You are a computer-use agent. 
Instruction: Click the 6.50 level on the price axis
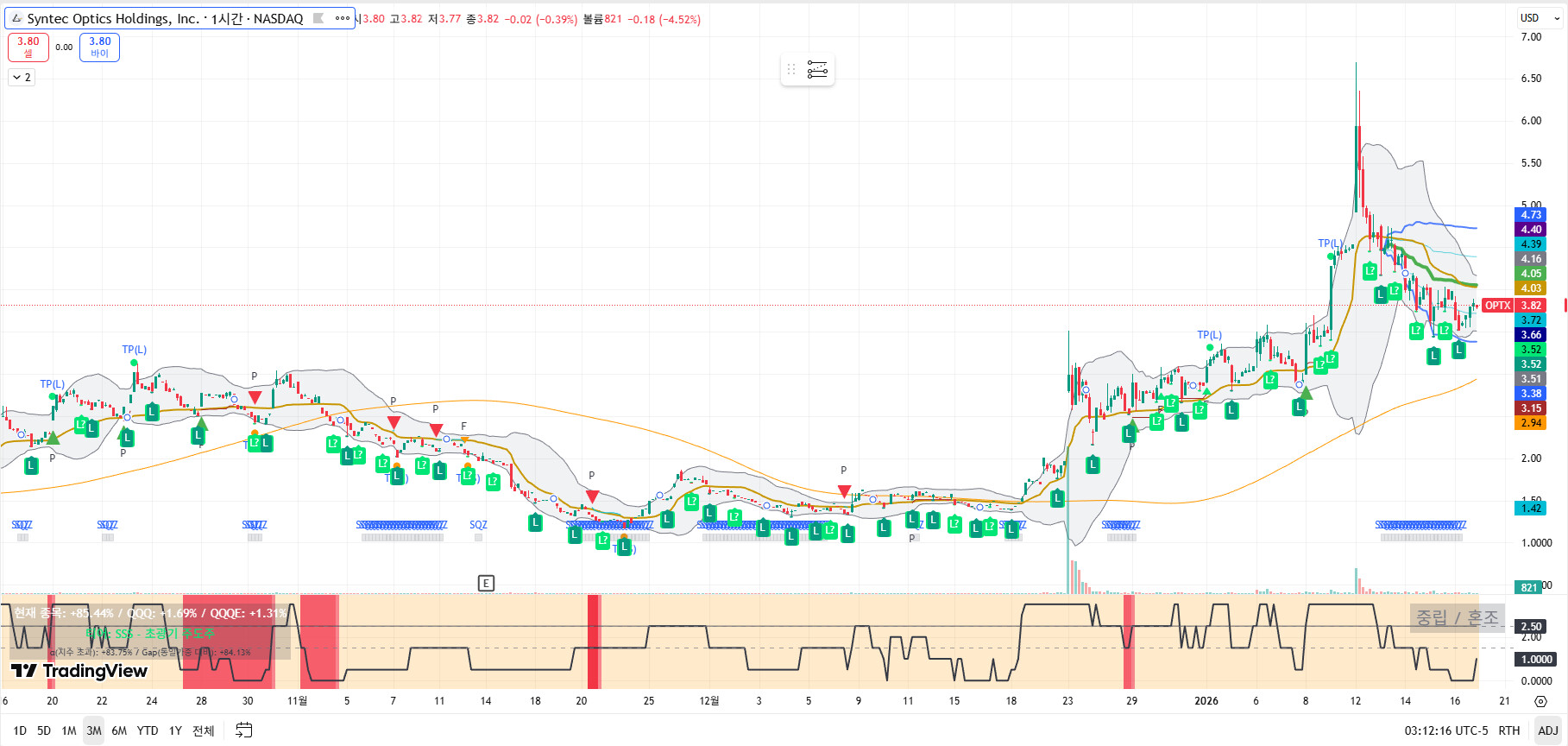(x=1531, y=79)
